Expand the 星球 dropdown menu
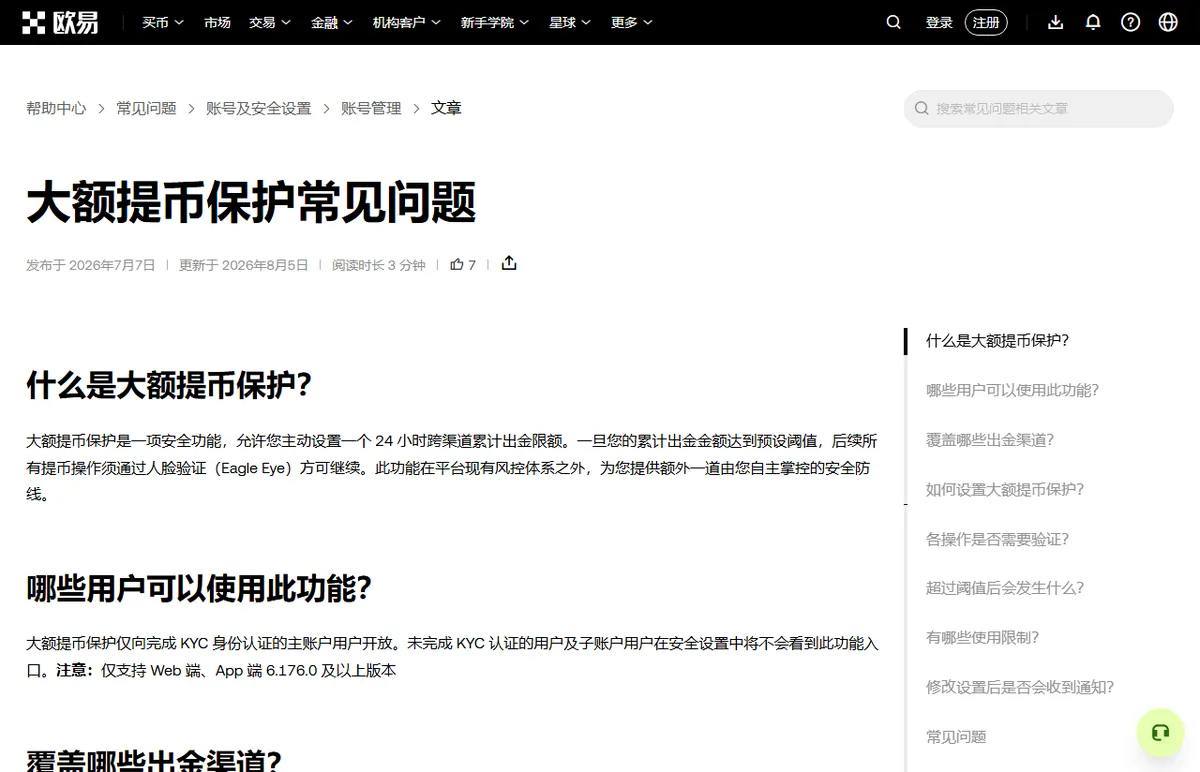The image size is (1200, 772). point(570,22)
